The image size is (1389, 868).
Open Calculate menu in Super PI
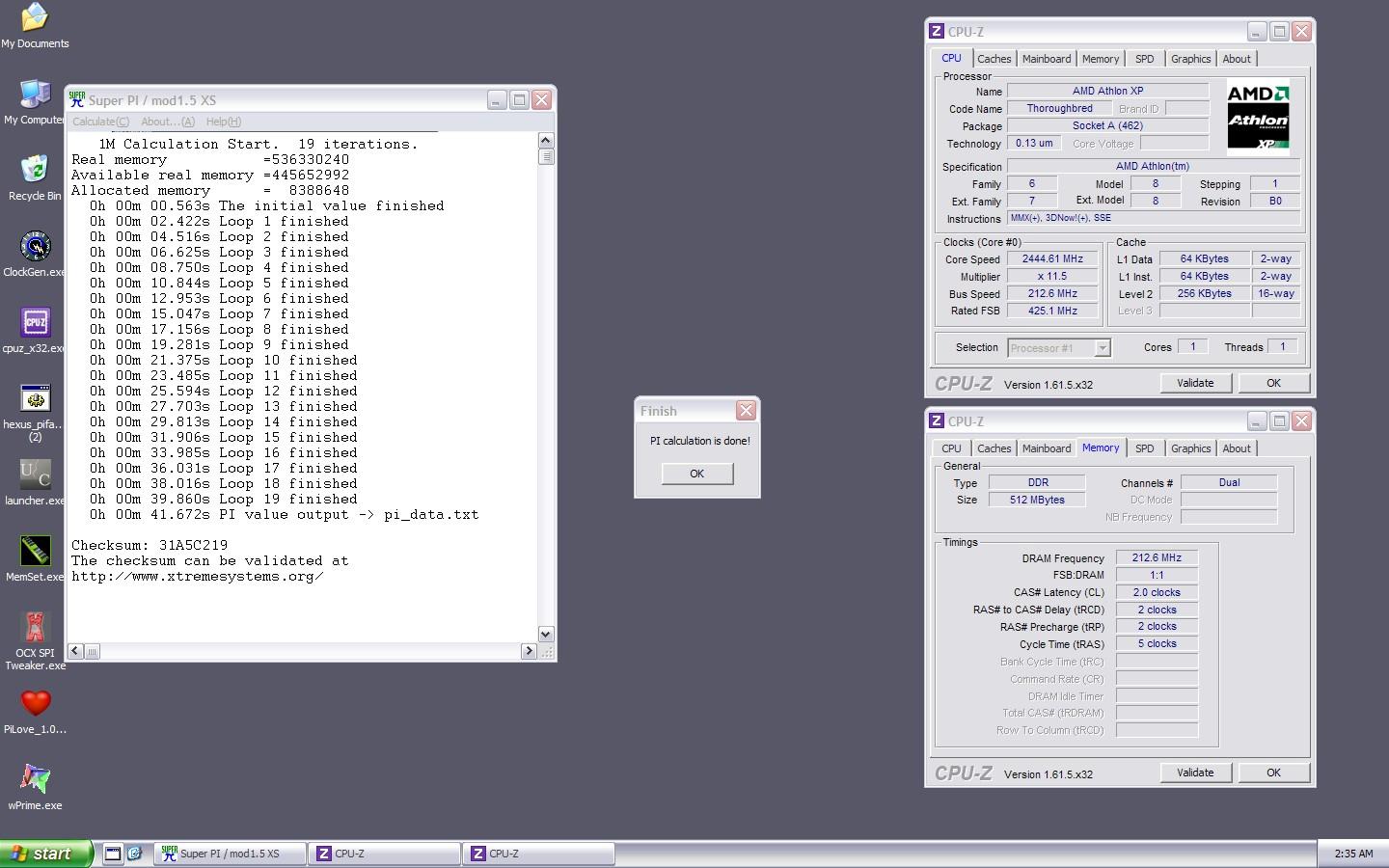point(100,122)
